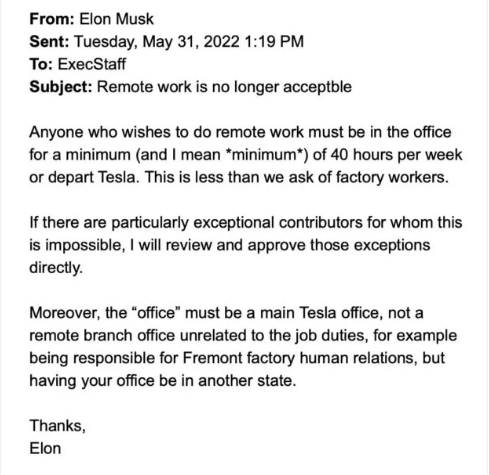Click the phrase exceptional contributors

coord(278,223)
